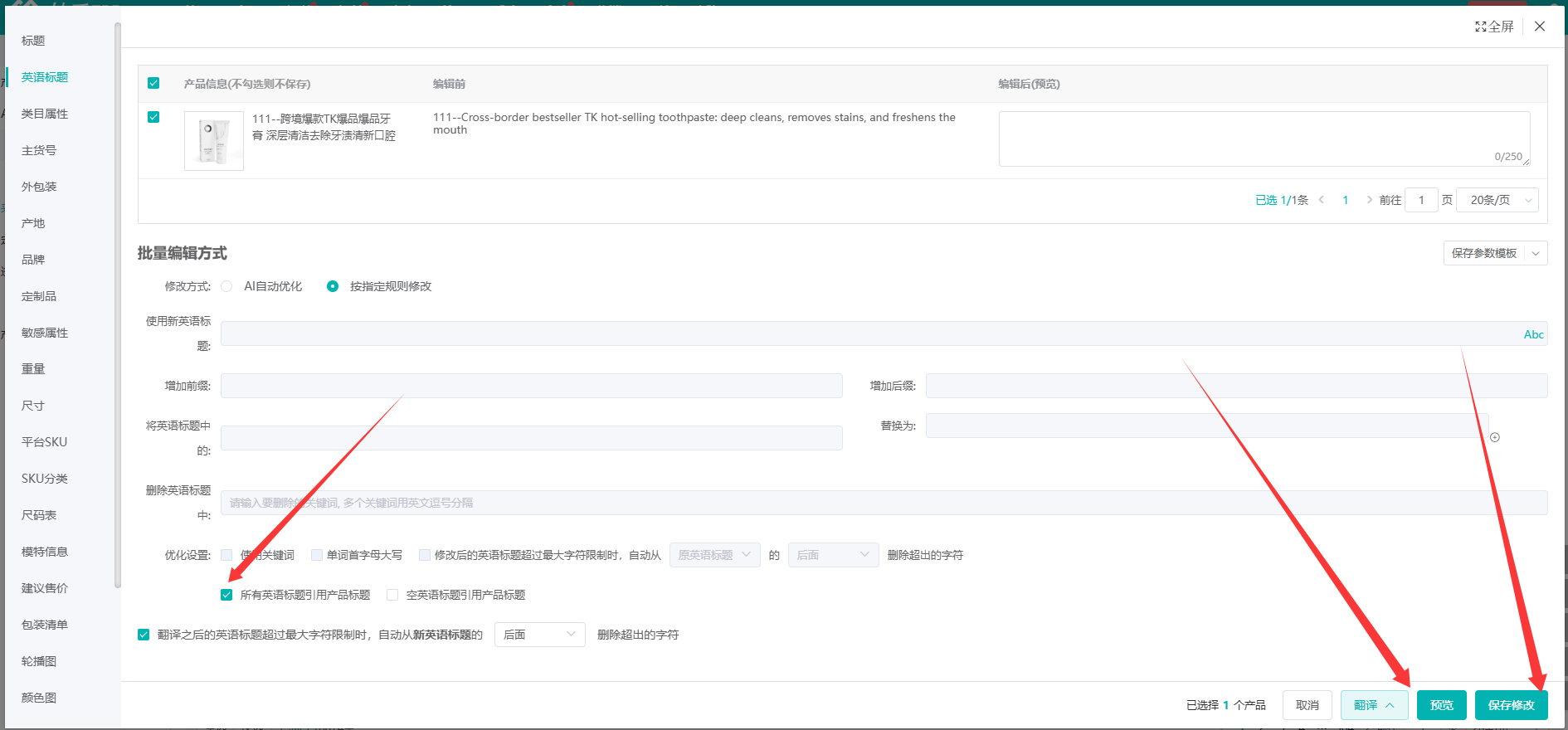Screen dimensions: 1568x730
Task: Click the fullscreen 全屏 icon
Action: pyautogui.click(x=1481, y=27)
